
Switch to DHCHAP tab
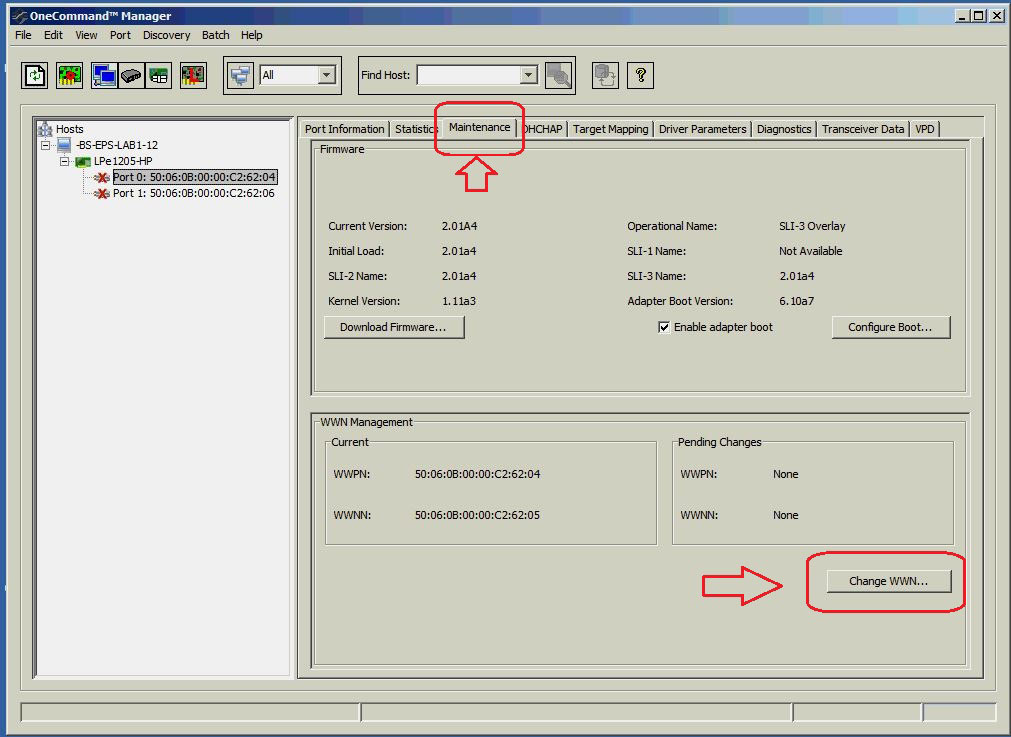coord(543,129)
